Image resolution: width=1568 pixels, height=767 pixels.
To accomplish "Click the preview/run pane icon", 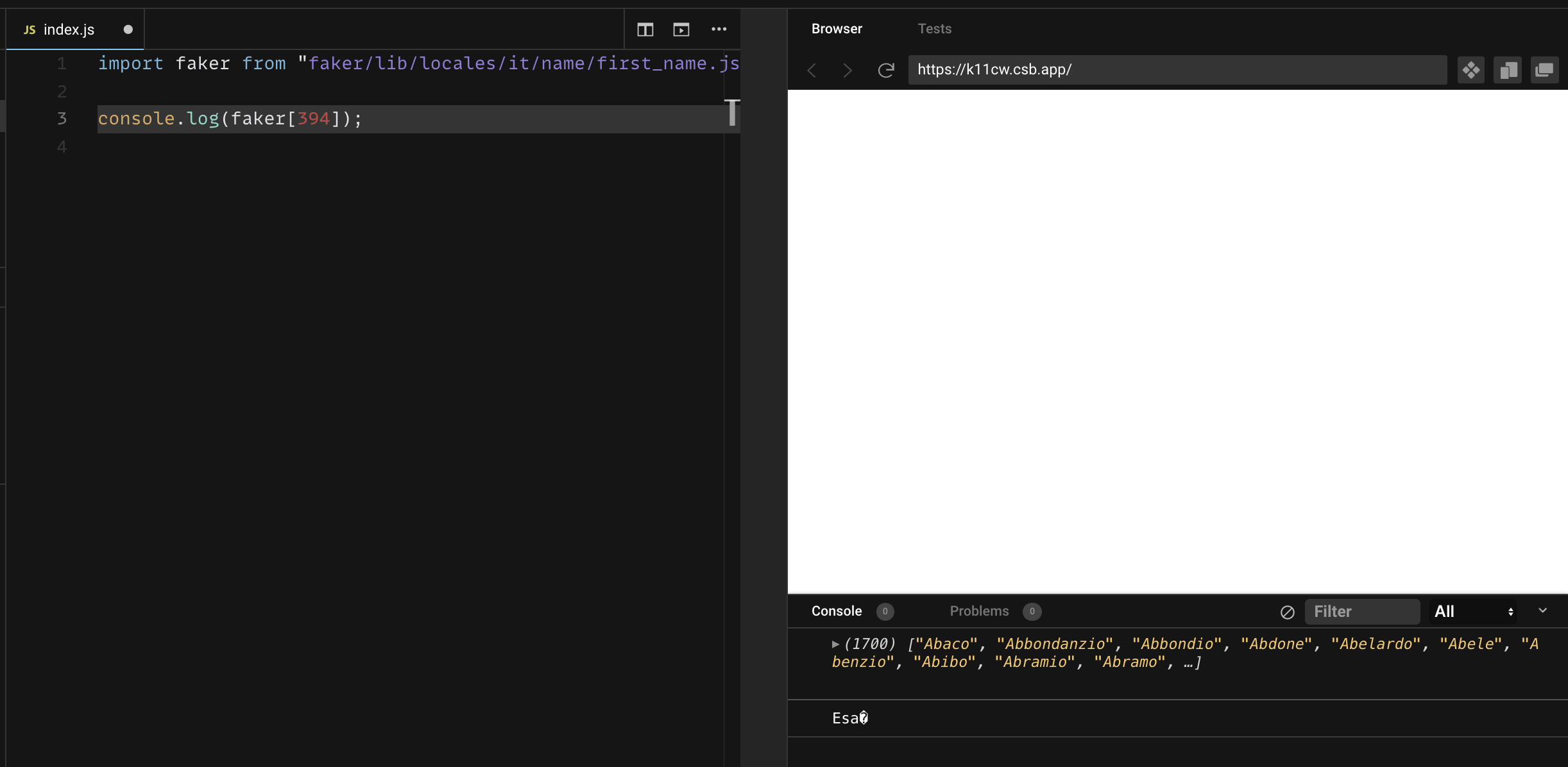I will (x=681, y=29).
